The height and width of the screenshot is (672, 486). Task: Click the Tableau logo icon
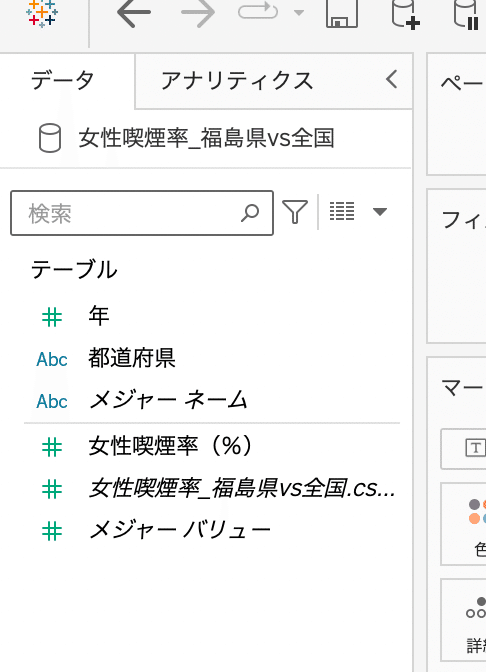point(42,13)
